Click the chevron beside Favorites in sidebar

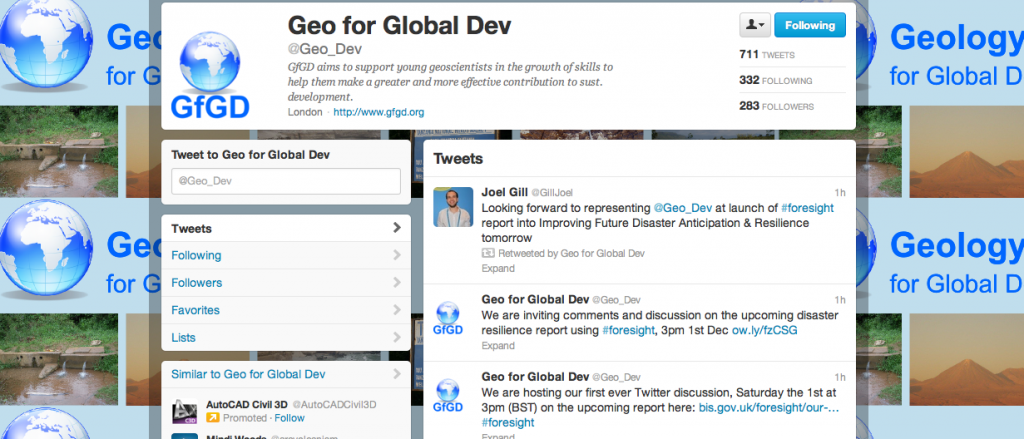(x=396, y=310)
